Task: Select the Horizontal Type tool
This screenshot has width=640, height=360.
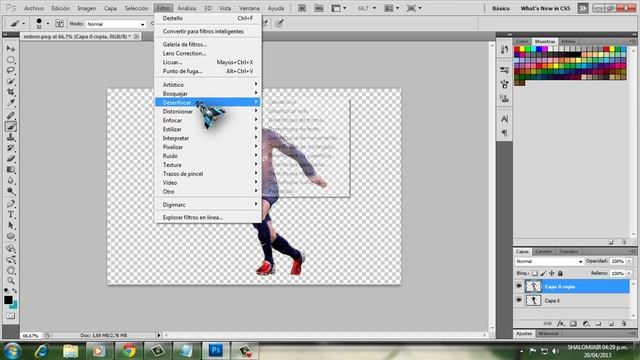Action: 11,214
